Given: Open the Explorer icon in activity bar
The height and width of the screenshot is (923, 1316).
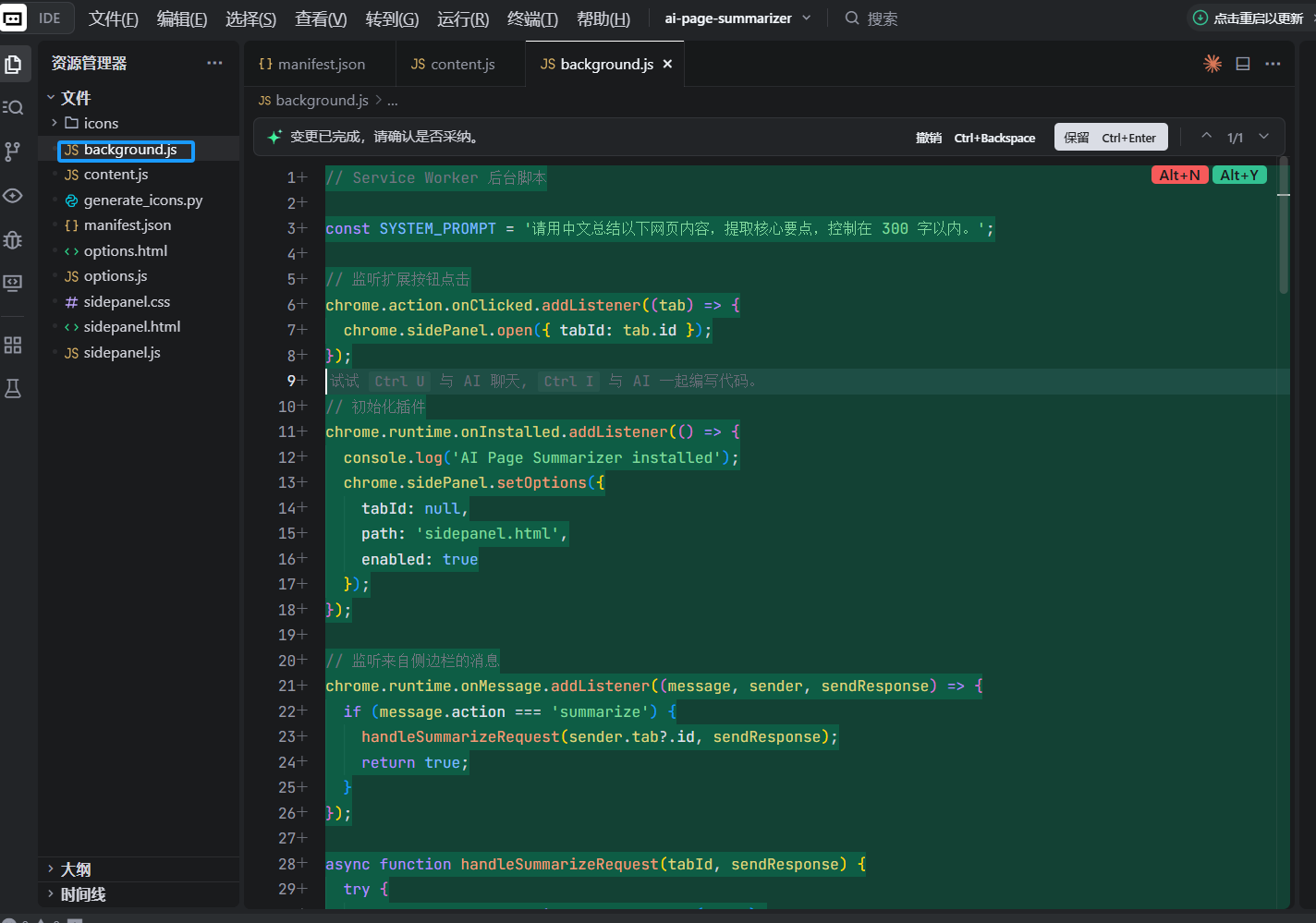Looking at the screenshot, I should [x=14, y=64].
